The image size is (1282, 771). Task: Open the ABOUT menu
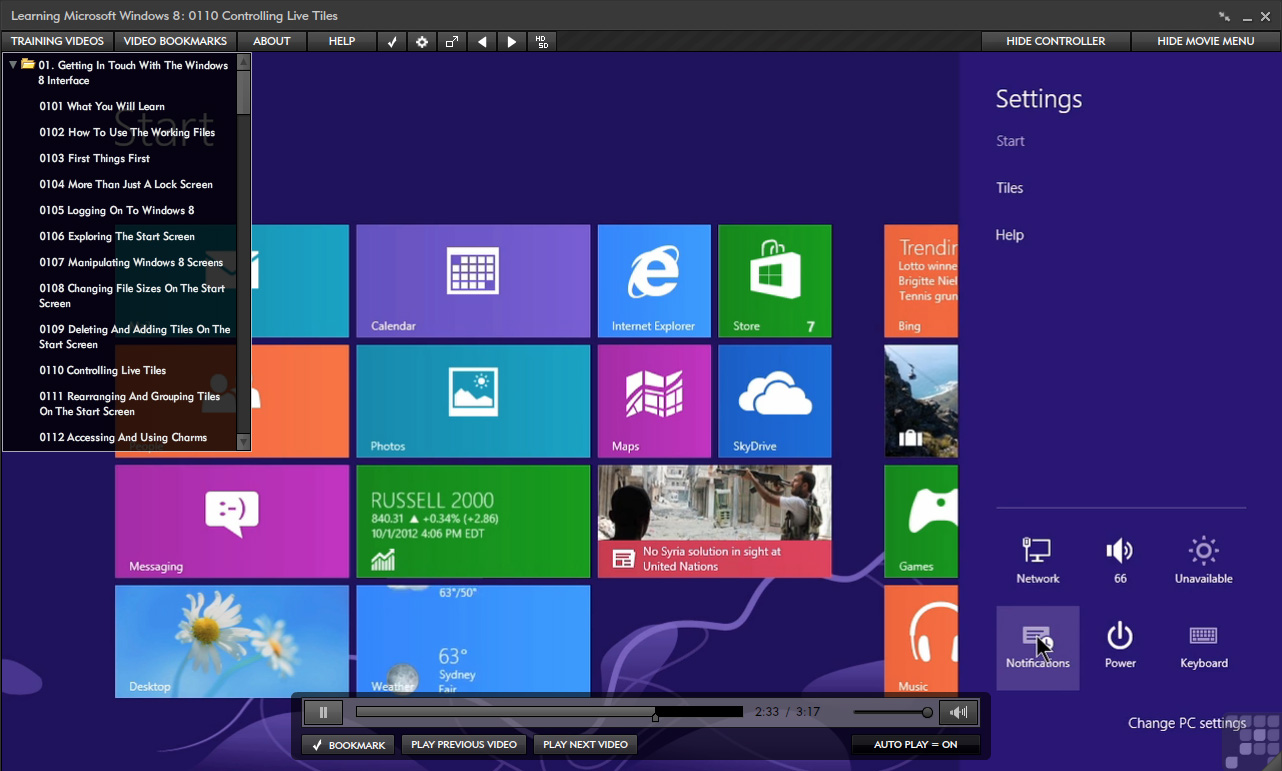272,41
